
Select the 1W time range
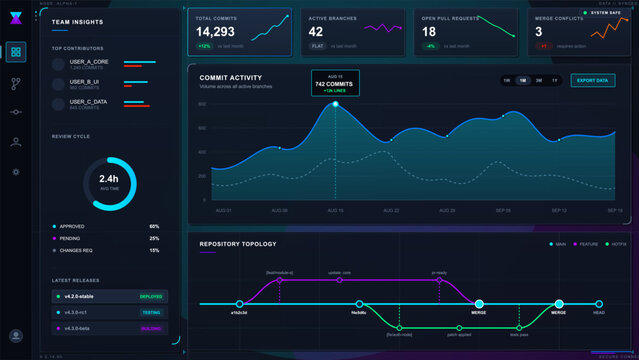(507, 80)
